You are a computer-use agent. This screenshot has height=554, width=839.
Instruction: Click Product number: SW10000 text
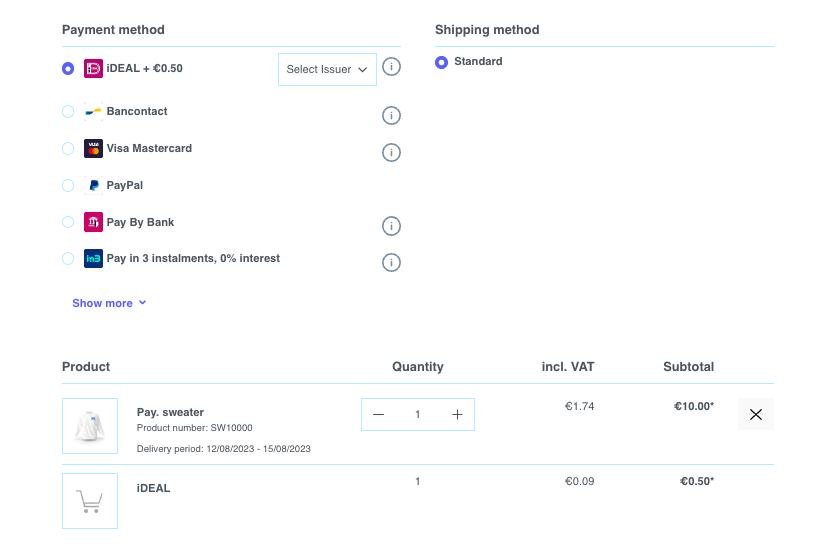[195, 428]
